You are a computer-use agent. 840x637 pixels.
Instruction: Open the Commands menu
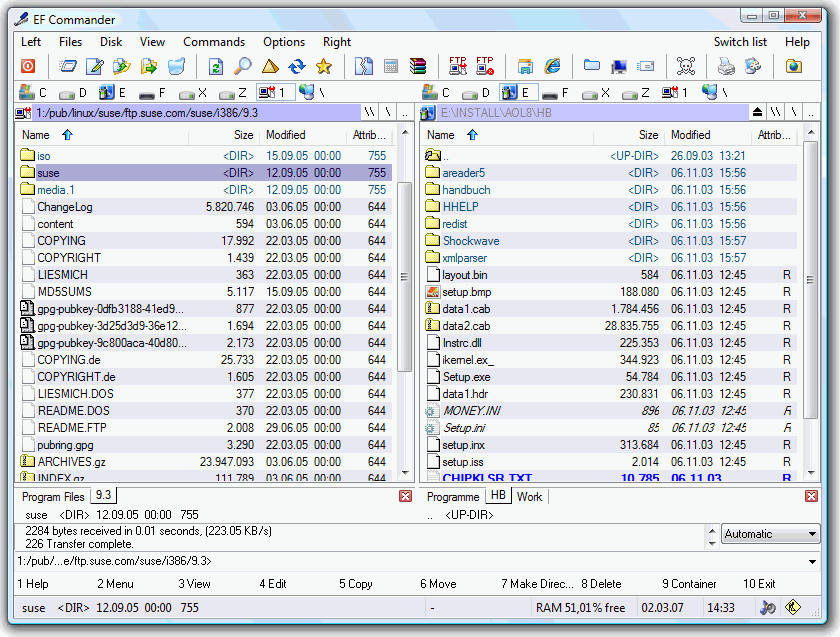[214, 42]
